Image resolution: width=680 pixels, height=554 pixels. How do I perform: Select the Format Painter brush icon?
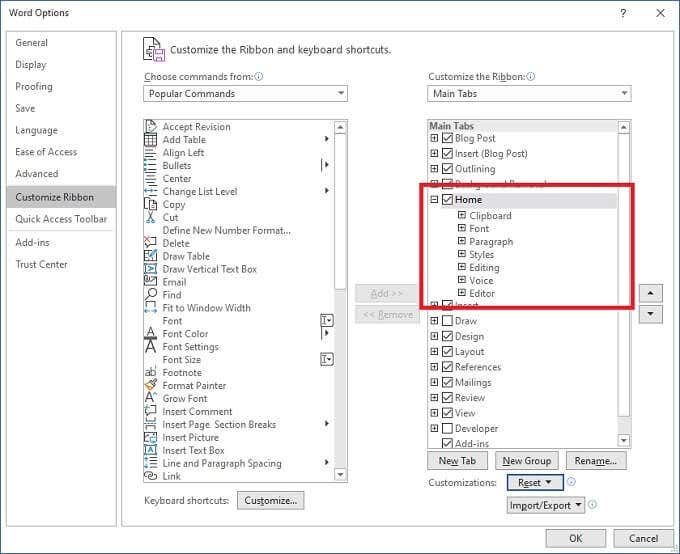point(150,385)
